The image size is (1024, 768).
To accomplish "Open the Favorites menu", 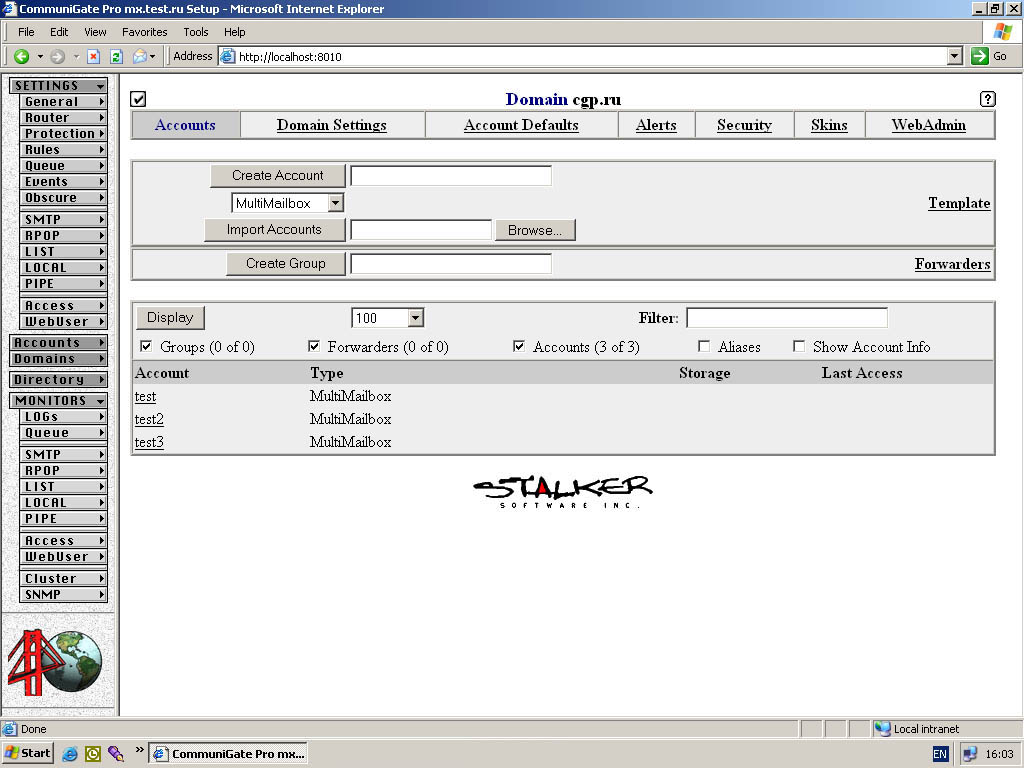I will [x=144, y=32].
